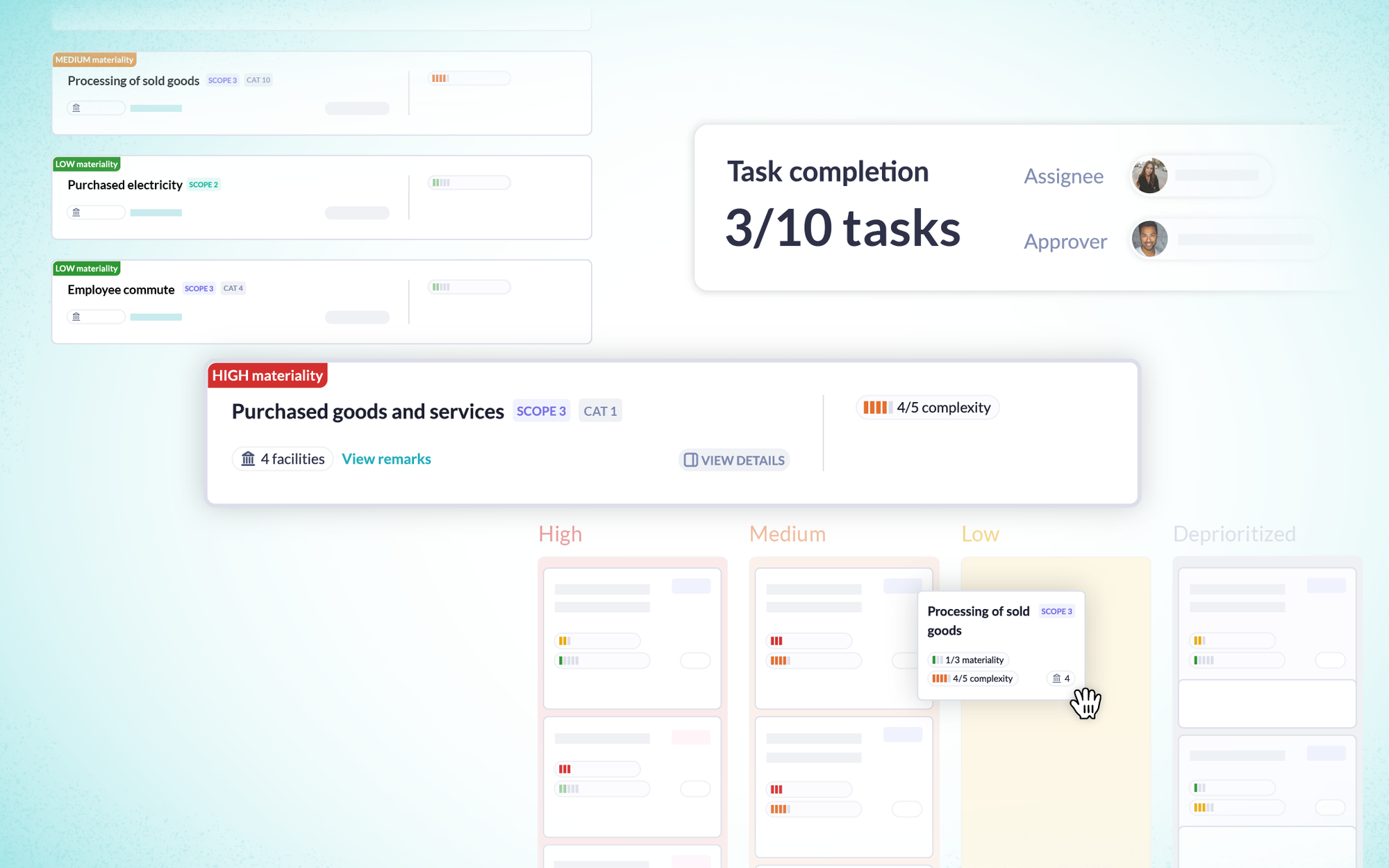Click the Approver avatar photo
Screen dimensions: 1389x868
pyautogui.click(x=1149, y=239)
